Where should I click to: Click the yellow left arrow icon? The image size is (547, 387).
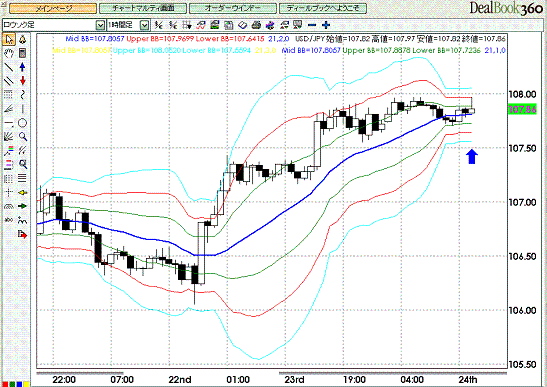23,192
